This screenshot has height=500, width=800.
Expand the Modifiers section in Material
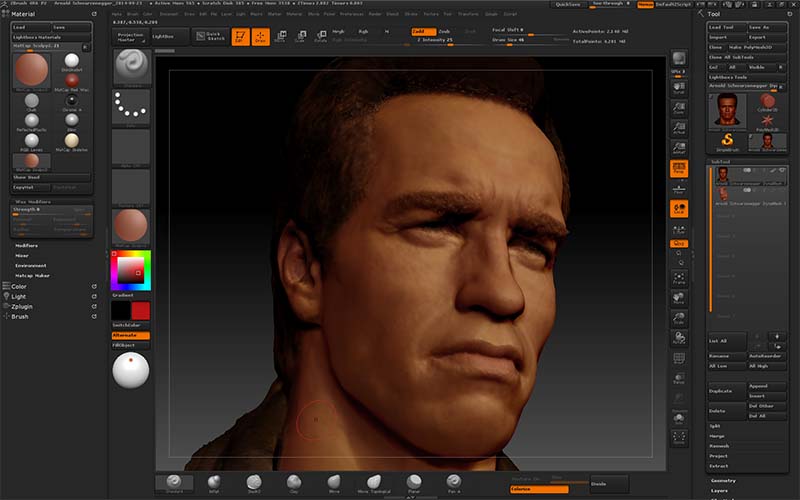[27, 246]
